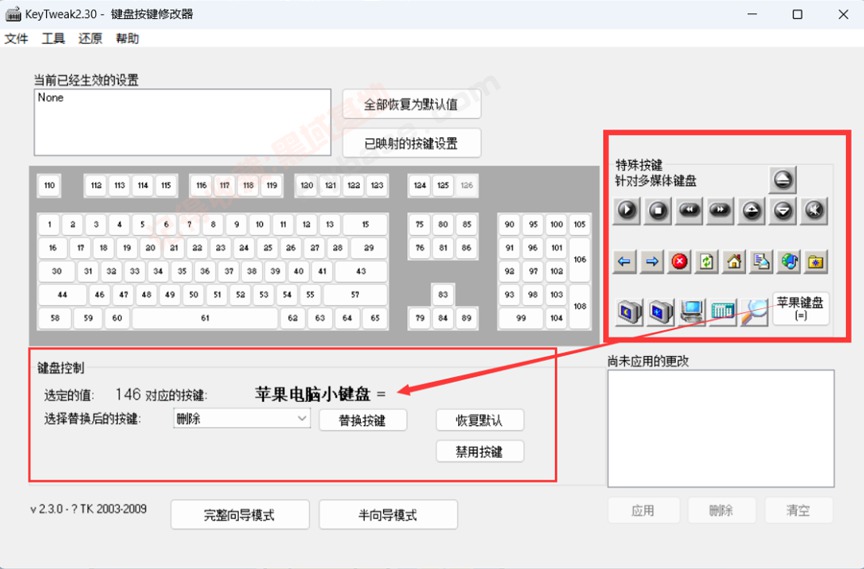The height and width of the screenshot is (569, 864).
Task: Select the Next Track media key
Action: pos(720,210)
